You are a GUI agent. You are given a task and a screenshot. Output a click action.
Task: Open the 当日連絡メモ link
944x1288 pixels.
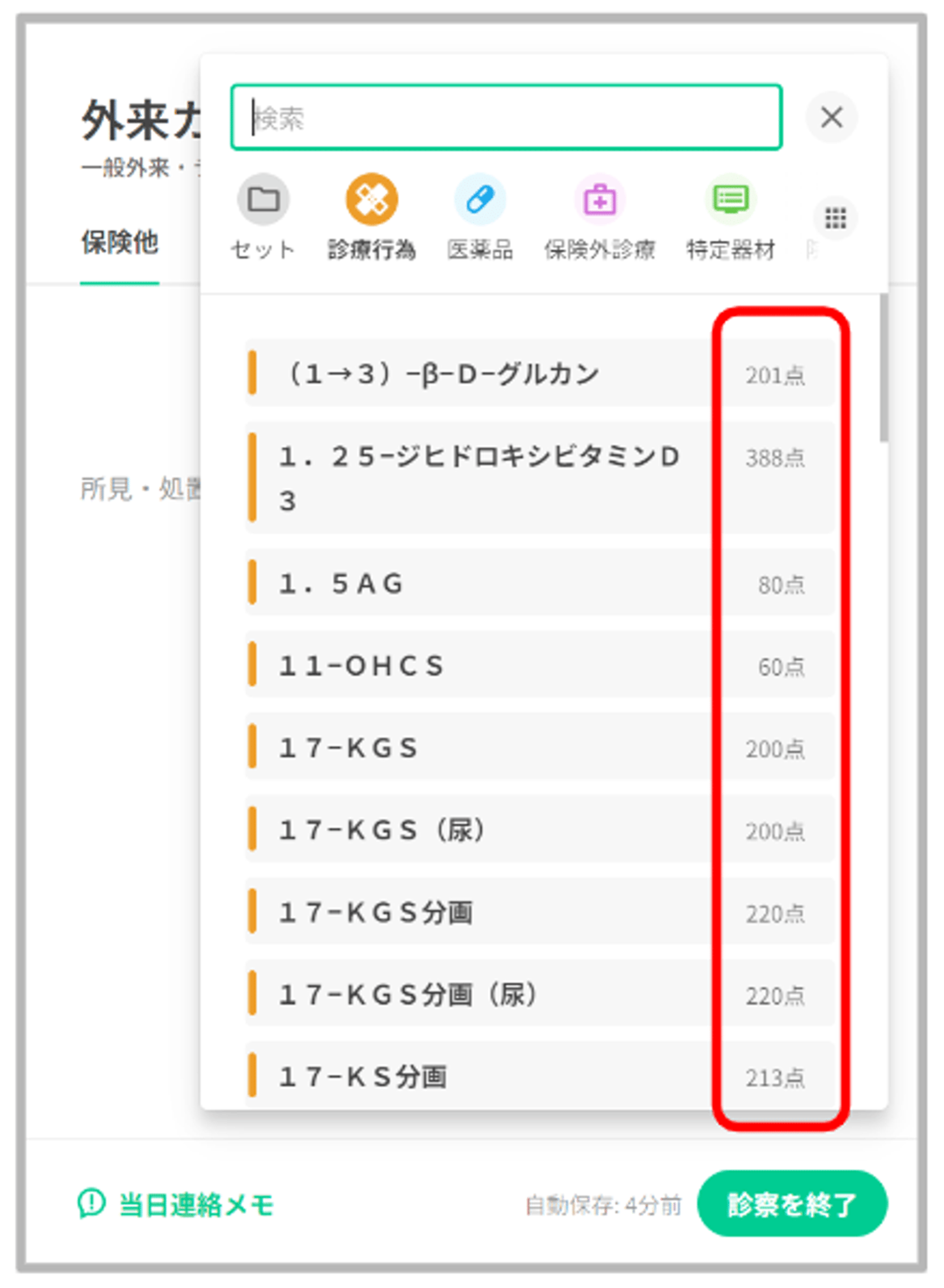tap(196, 1204)
